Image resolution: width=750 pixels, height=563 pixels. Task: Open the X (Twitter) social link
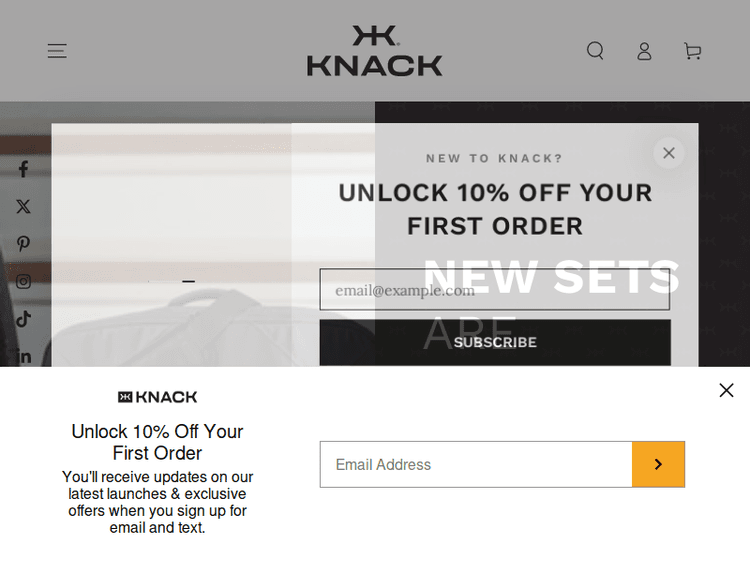point(23,206)
